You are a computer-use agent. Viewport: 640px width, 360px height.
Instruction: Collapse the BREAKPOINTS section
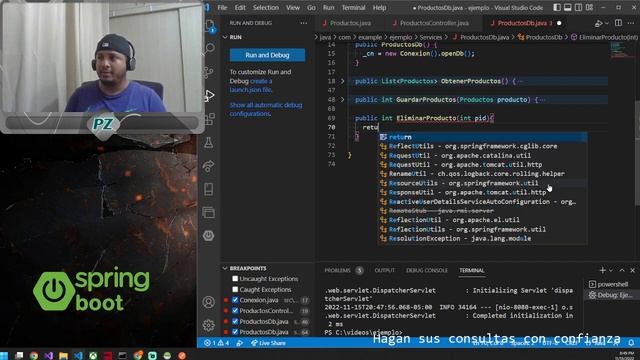[225, 268]
